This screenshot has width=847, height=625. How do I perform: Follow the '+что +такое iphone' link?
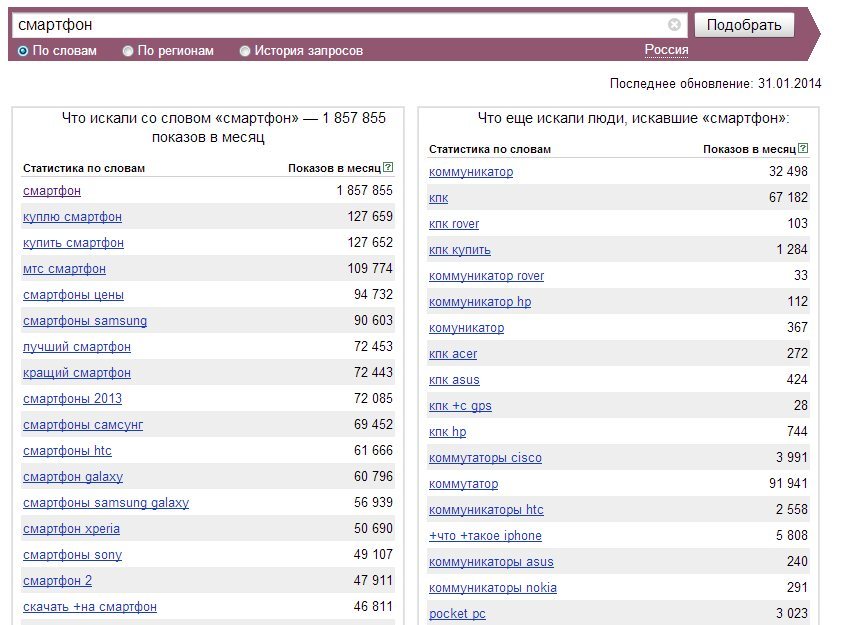pos(485,535)
